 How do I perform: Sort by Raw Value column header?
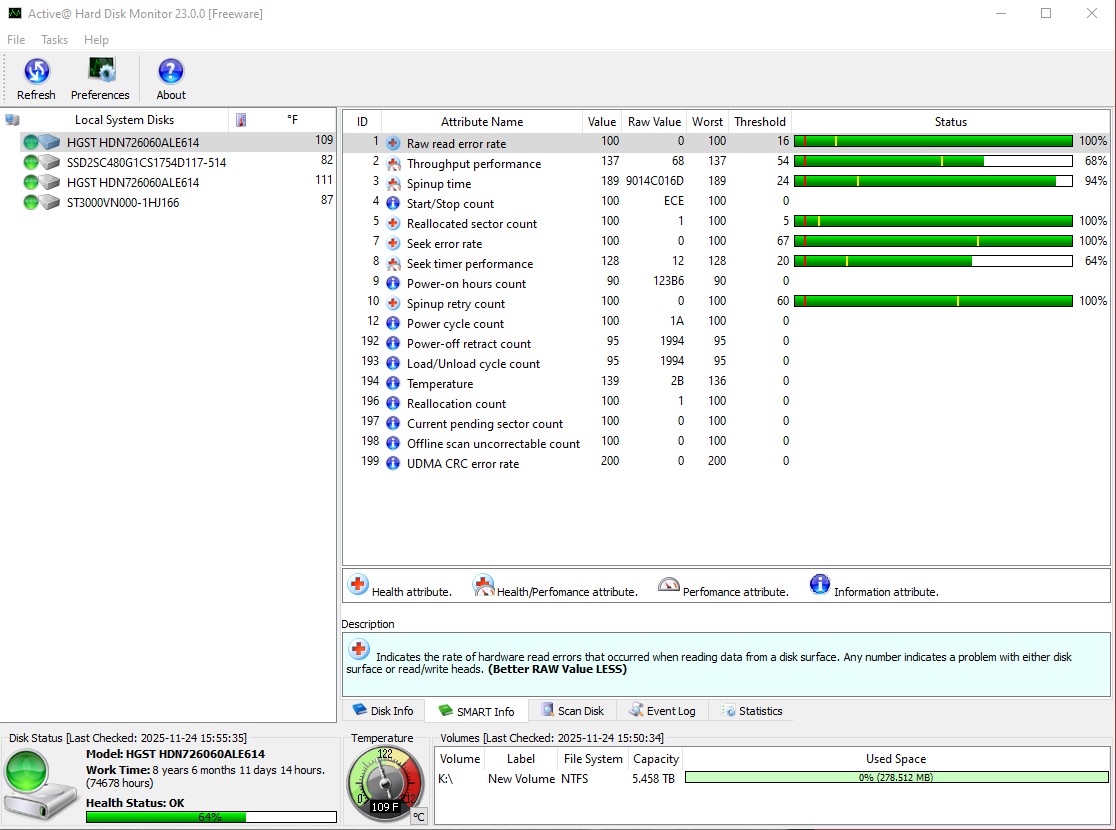tap(654, 122)
